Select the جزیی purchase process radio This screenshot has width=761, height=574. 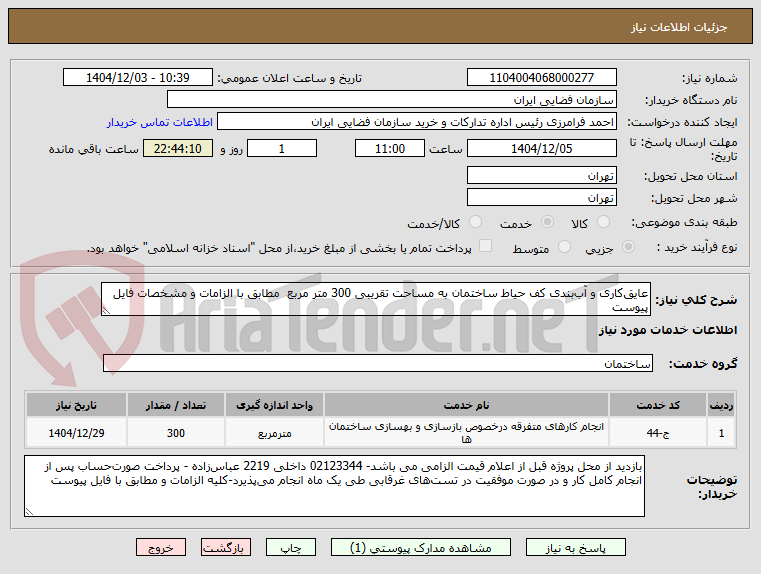point(628,247)
